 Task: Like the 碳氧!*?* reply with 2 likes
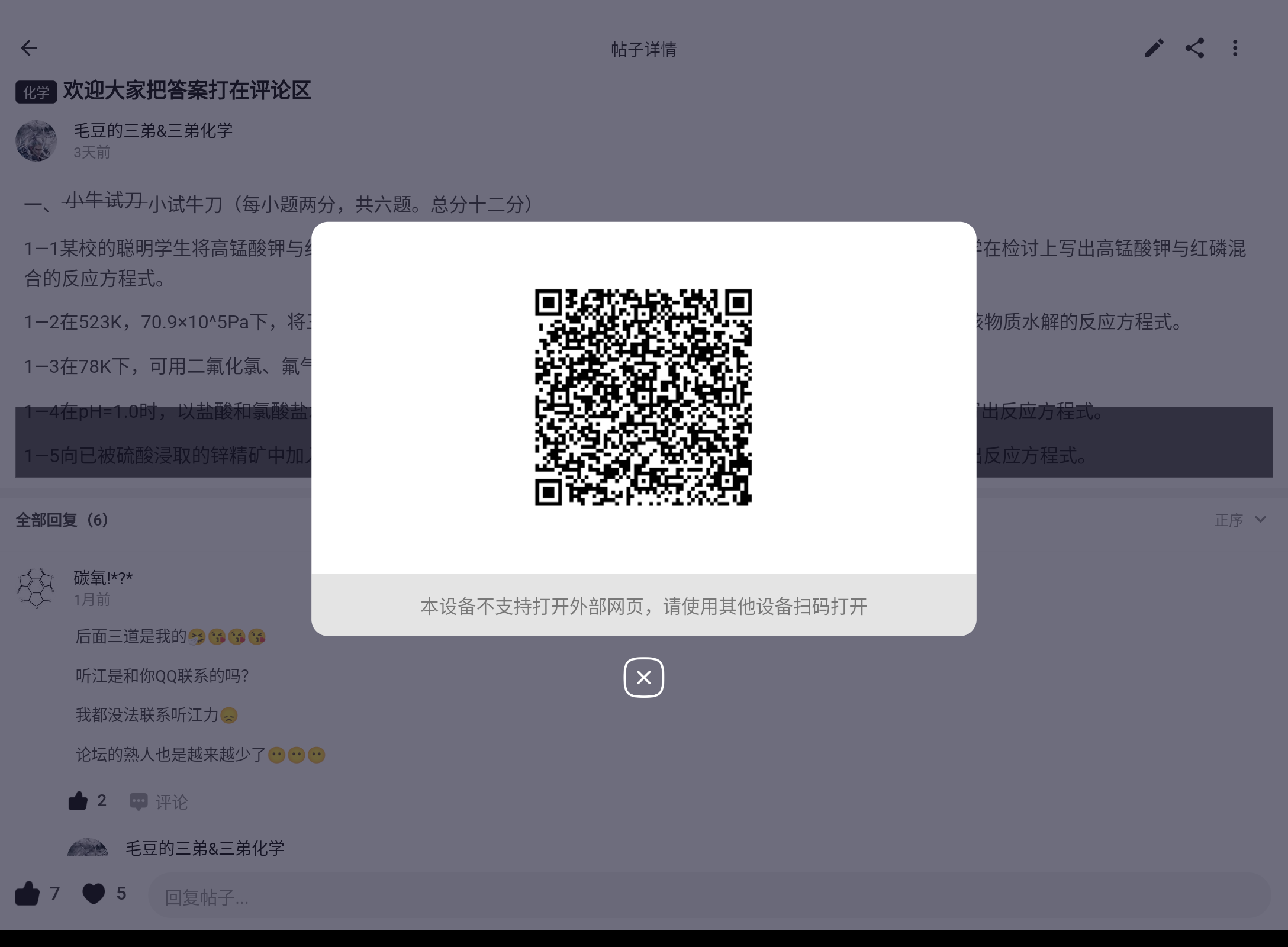click(87, 801)
